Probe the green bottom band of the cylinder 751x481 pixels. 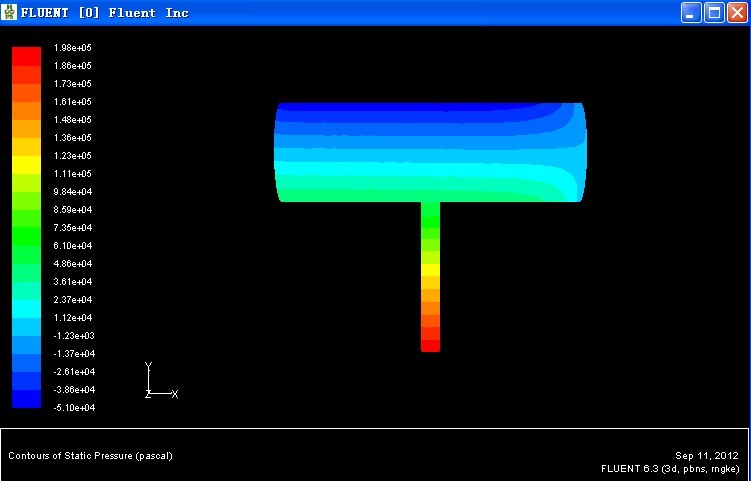400,192
